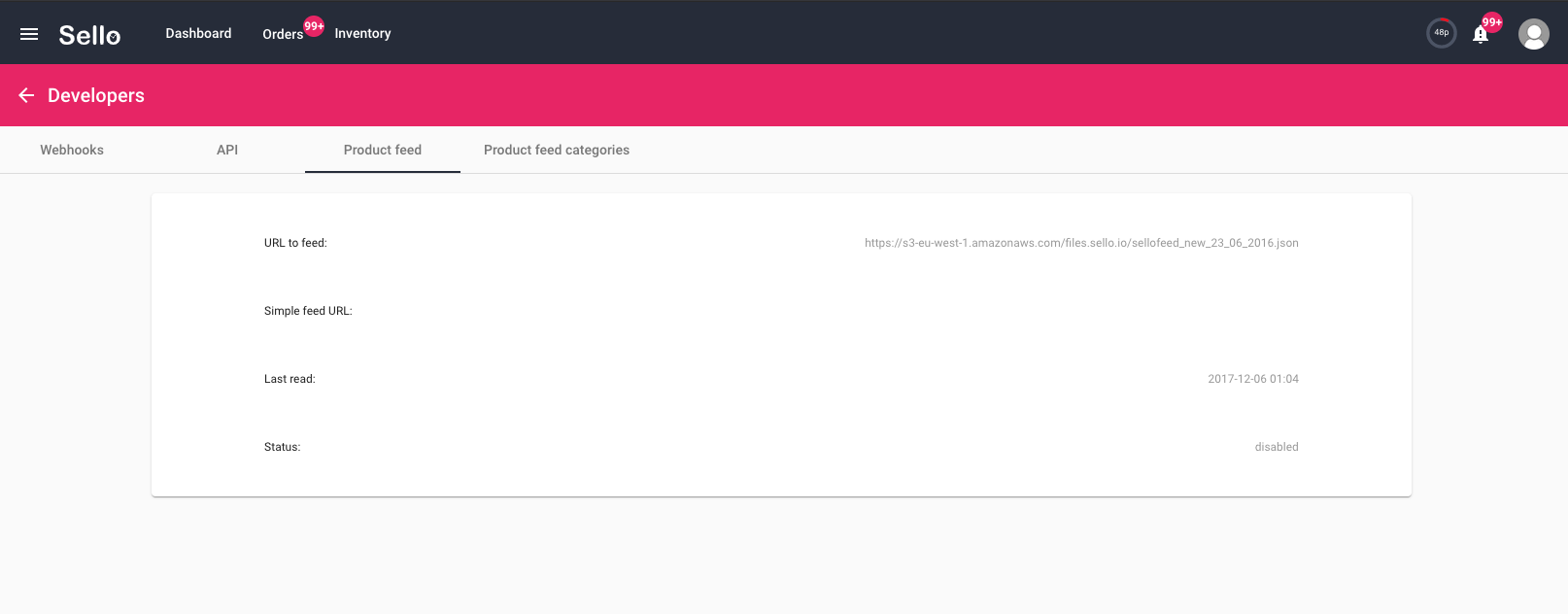1568x614 pixels.
Task: Click the 48p circular progress indicator
Action: (1442, 33)
